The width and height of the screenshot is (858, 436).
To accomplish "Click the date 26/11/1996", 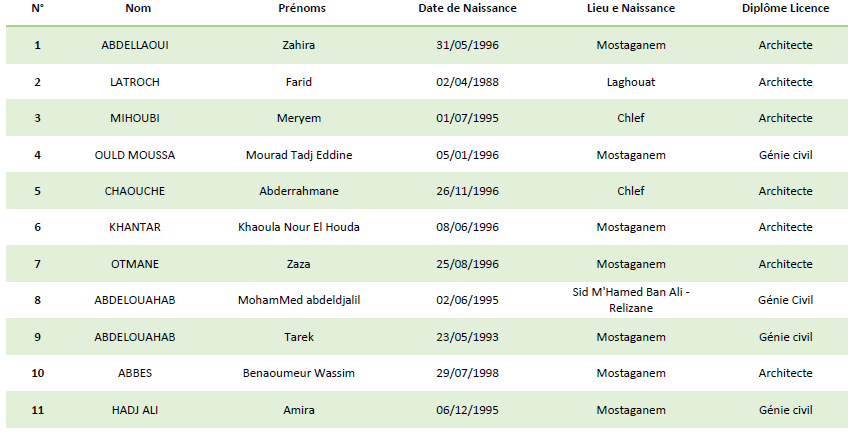I will click(467, 191).
